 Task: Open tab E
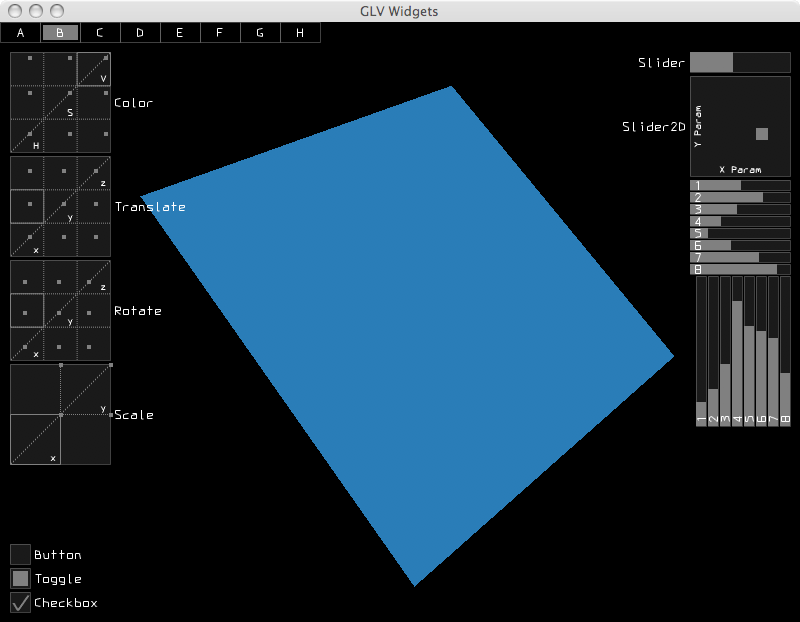(180, 33)
